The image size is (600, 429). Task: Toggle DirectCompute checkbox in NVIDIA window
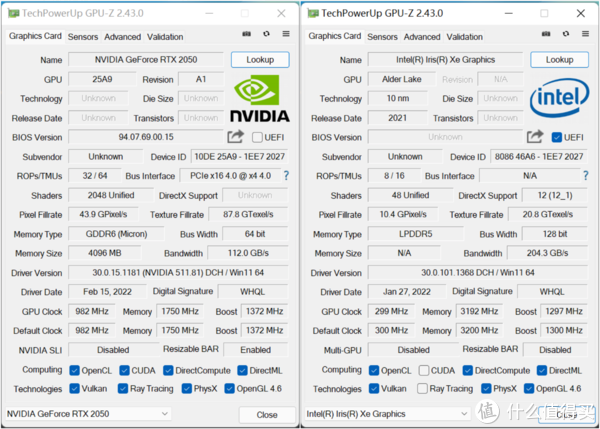click(168, 370)
